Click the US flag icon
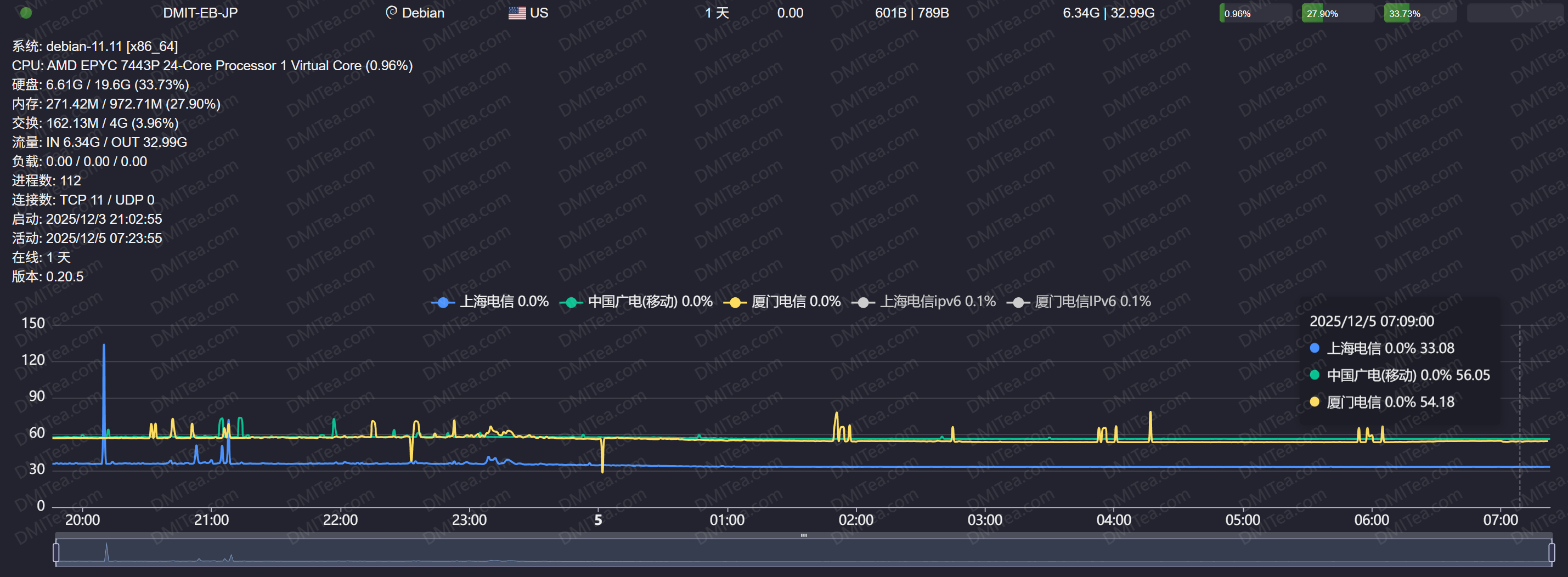The width and height of the screenshot is (1568, 577). [517, 13]
